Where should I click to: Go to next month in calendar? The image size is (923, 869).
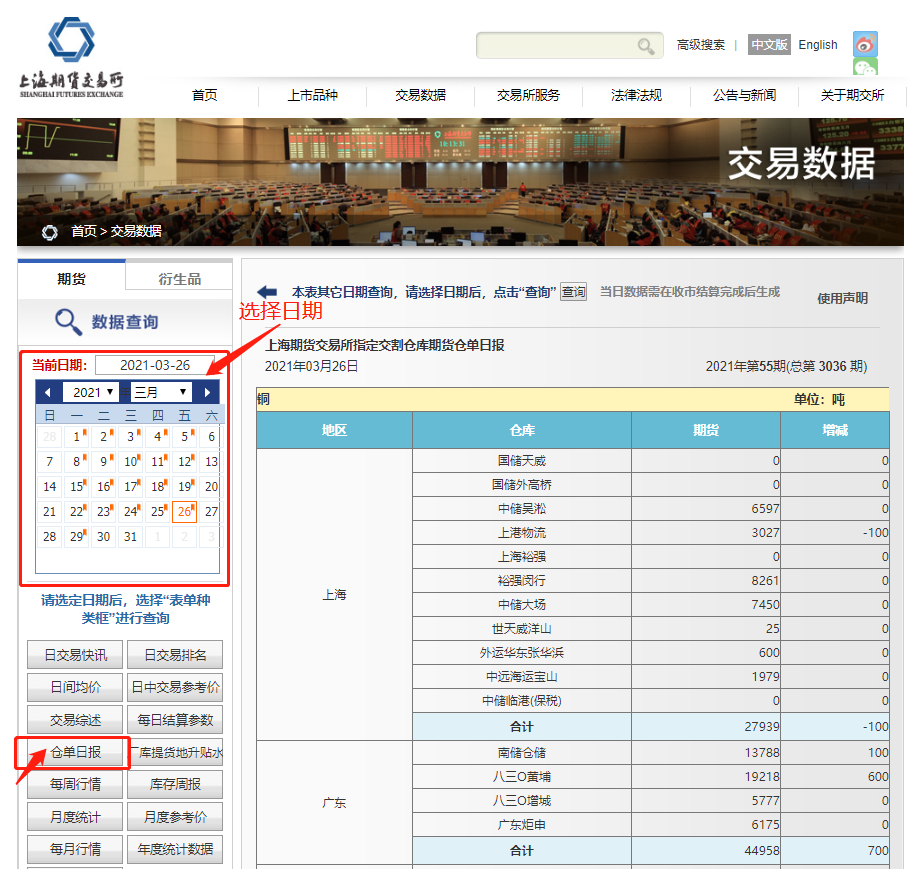point(207,392)
